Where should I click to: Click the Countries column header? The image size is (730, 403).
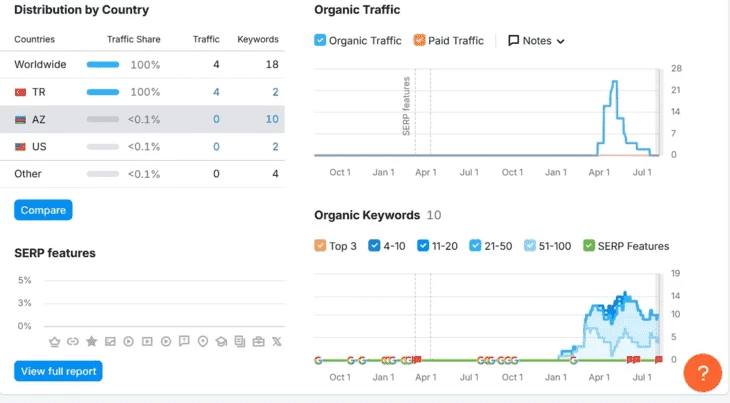pos(34,40)
